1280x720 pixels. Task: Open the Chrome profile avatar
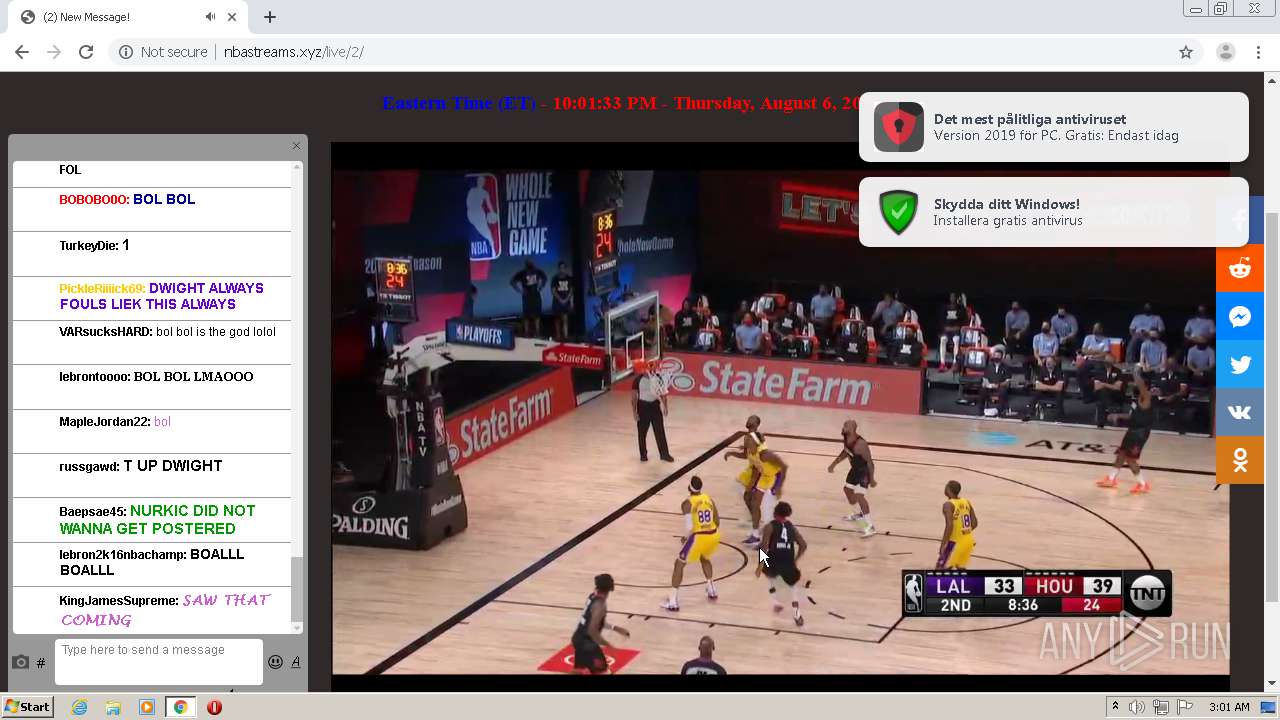[x=1225, y=52]
